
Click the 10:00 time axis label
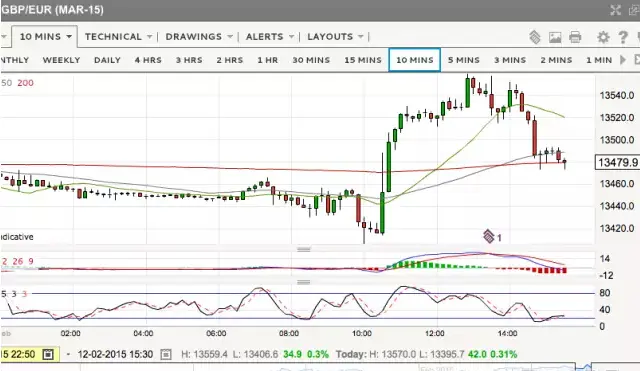(362, 333)
